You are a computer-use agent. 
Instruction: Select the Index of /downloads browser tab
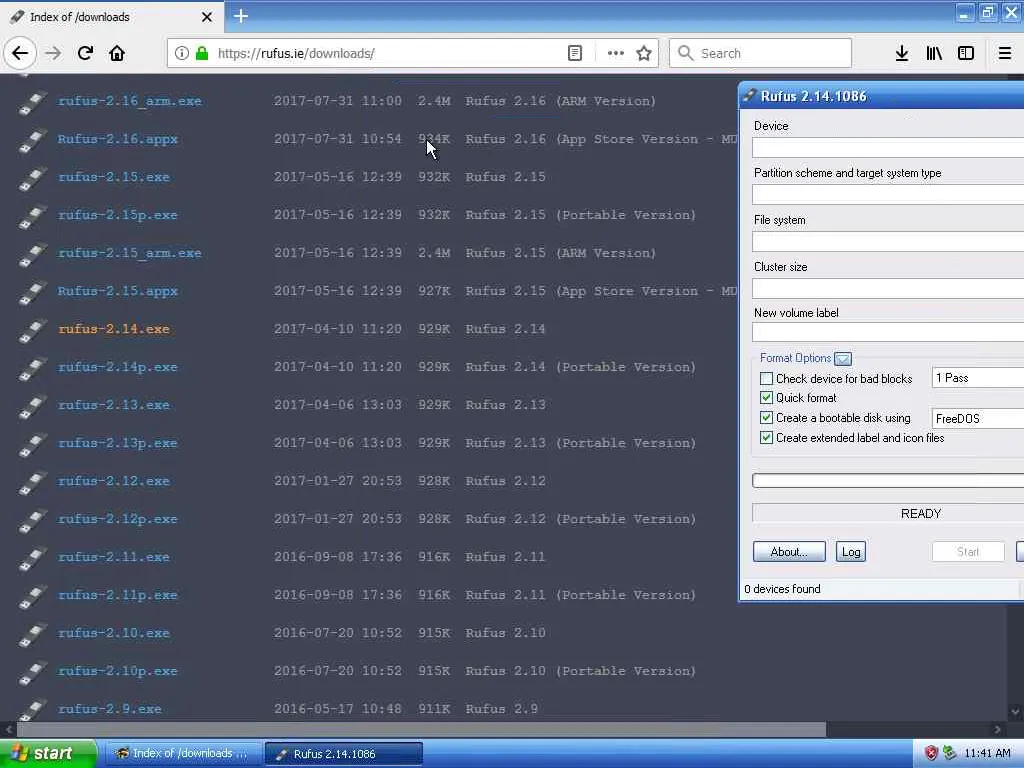(x=111, y=17)
